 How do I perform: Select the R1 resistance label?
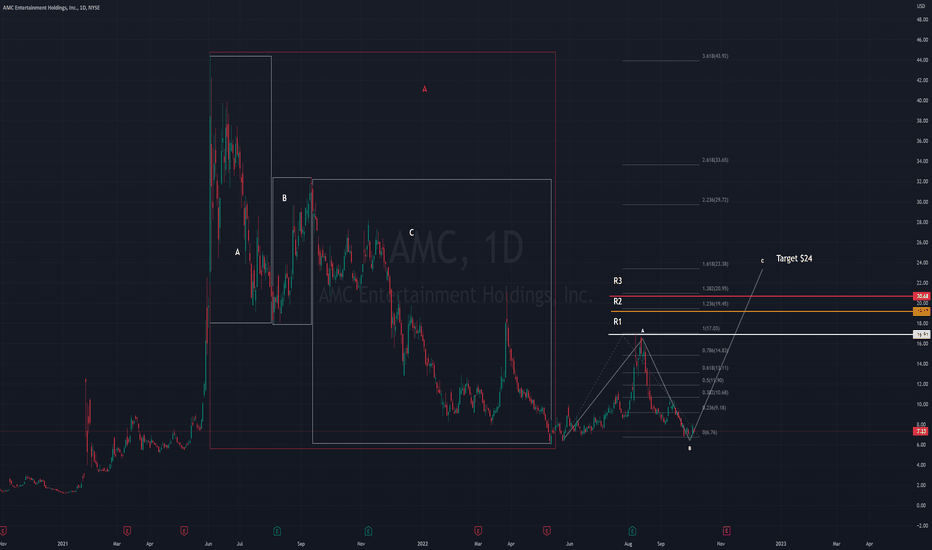click(618, 322)
